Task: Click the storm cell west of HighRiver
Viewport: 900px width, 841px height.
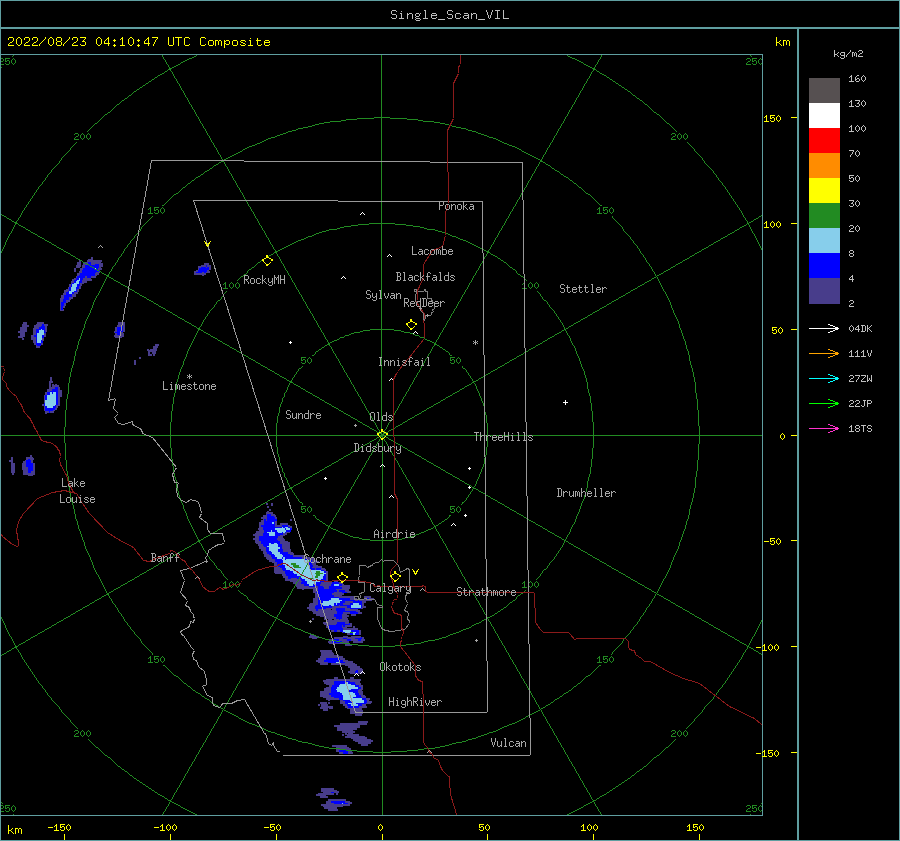Action: tap(345, 695)
